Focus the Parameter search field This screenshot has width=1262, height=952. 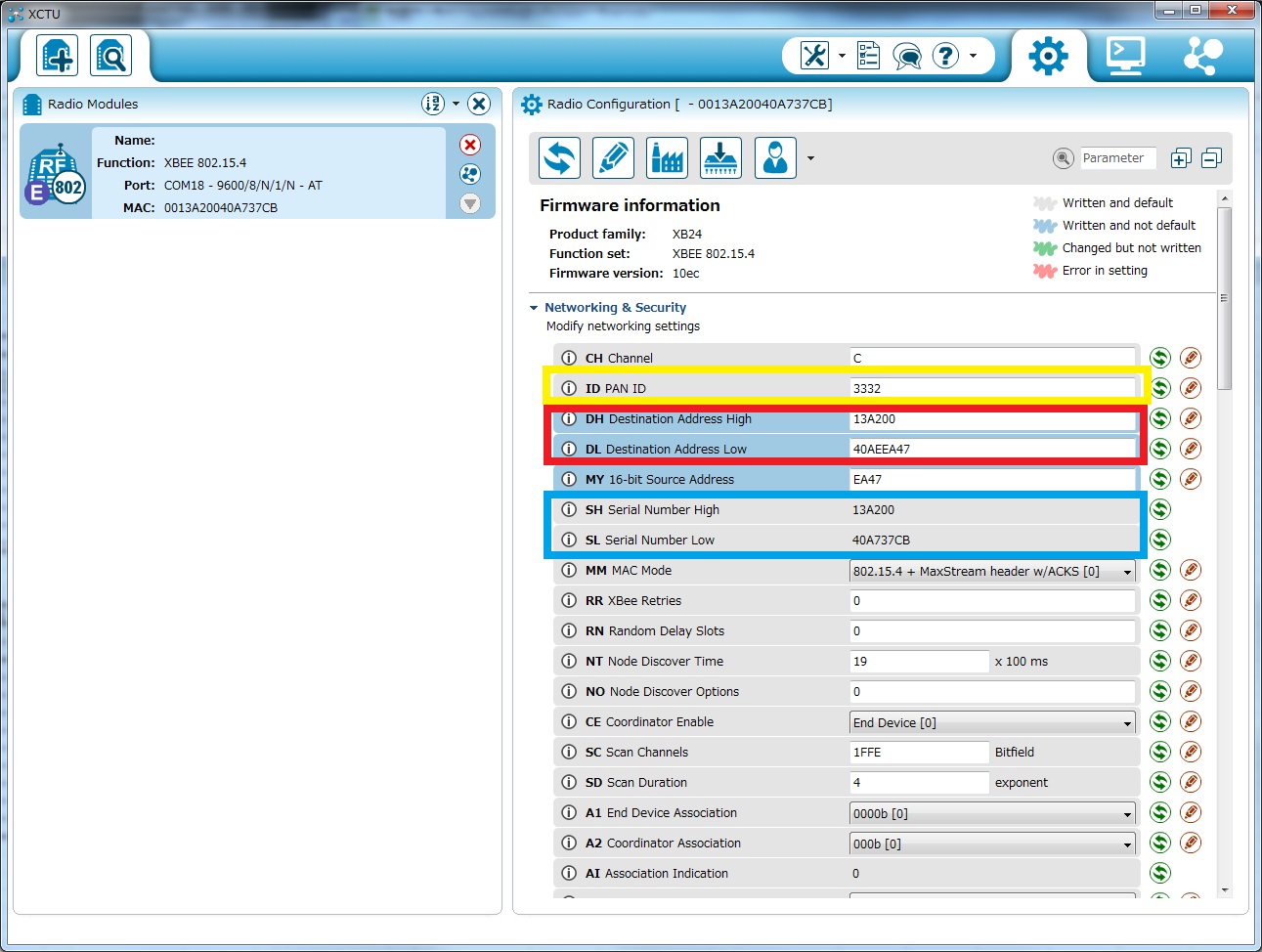coord(1117,158)
